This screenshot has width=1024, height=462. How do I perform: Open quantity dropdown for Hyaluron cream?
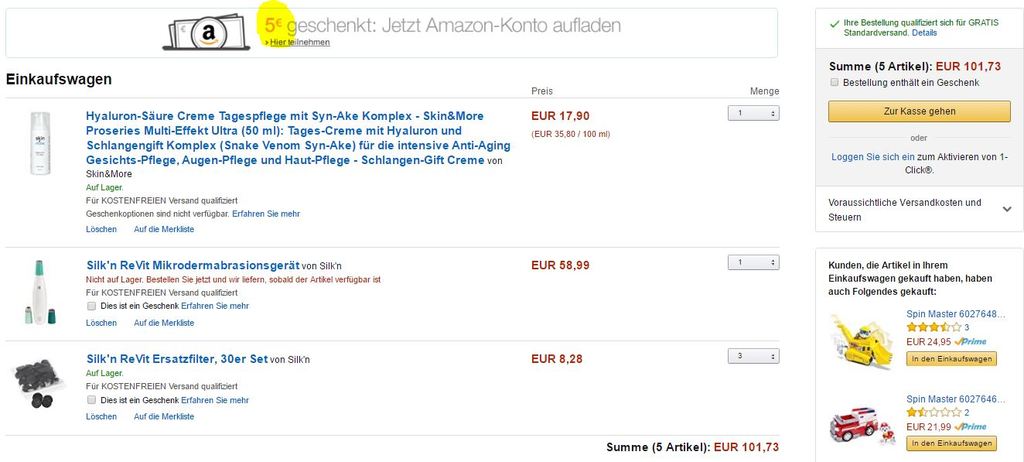point(753,114)
